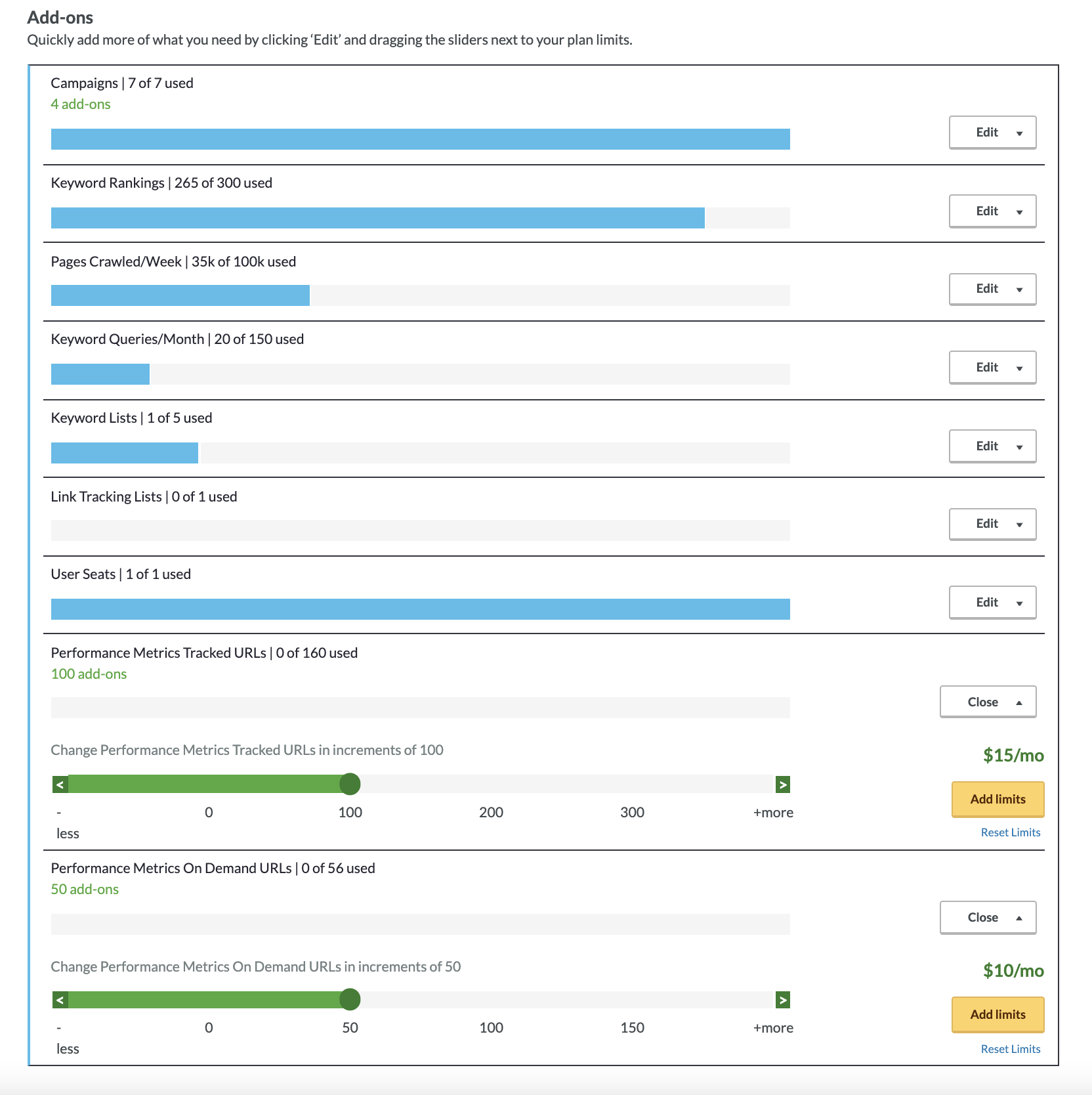
Task: Click the decrease arrow on Tracked URLs slider
Action: pyautogui.click(x=60, y=784)
